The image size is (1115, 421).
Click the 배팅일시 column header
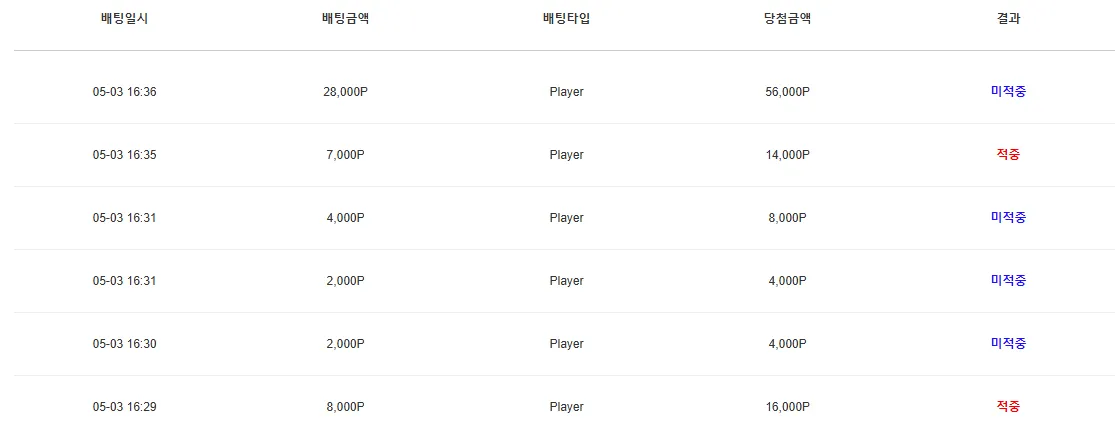coord(124,19)
